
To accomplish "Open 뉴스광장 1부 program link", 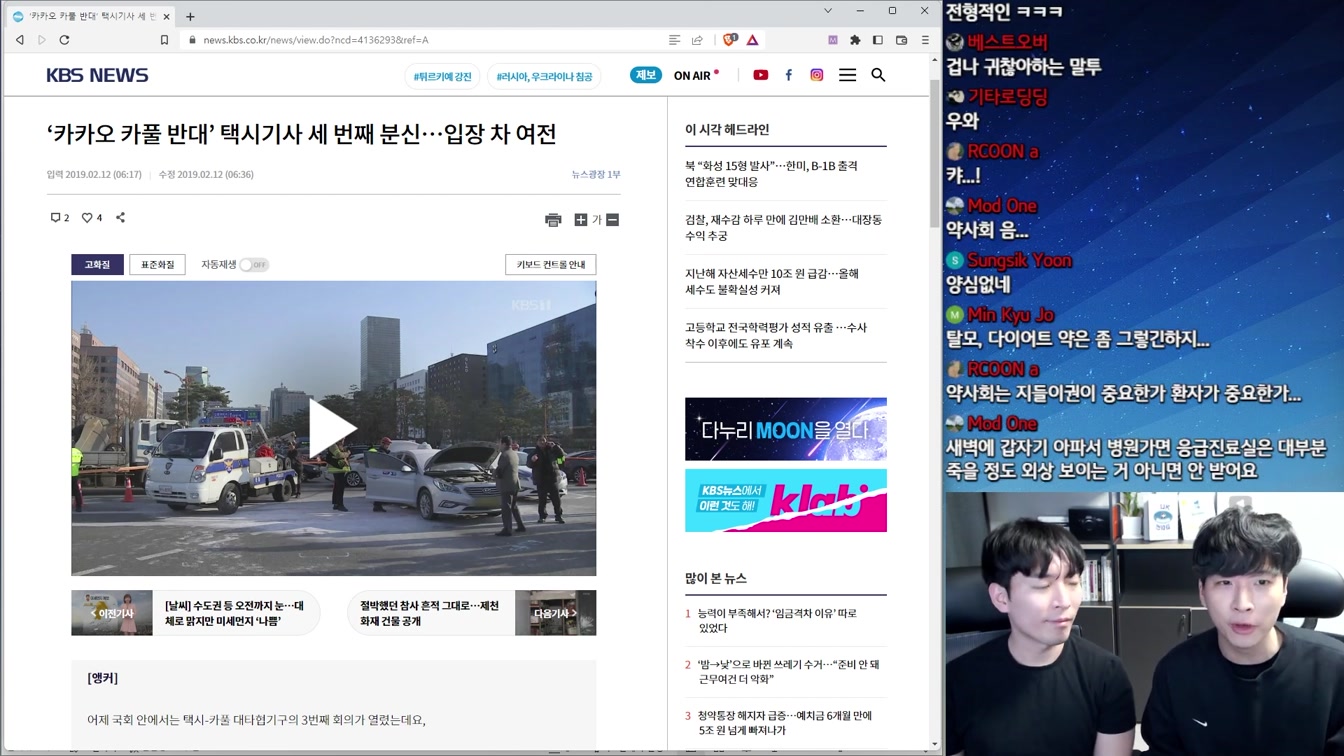I will [x=596, y=174].
